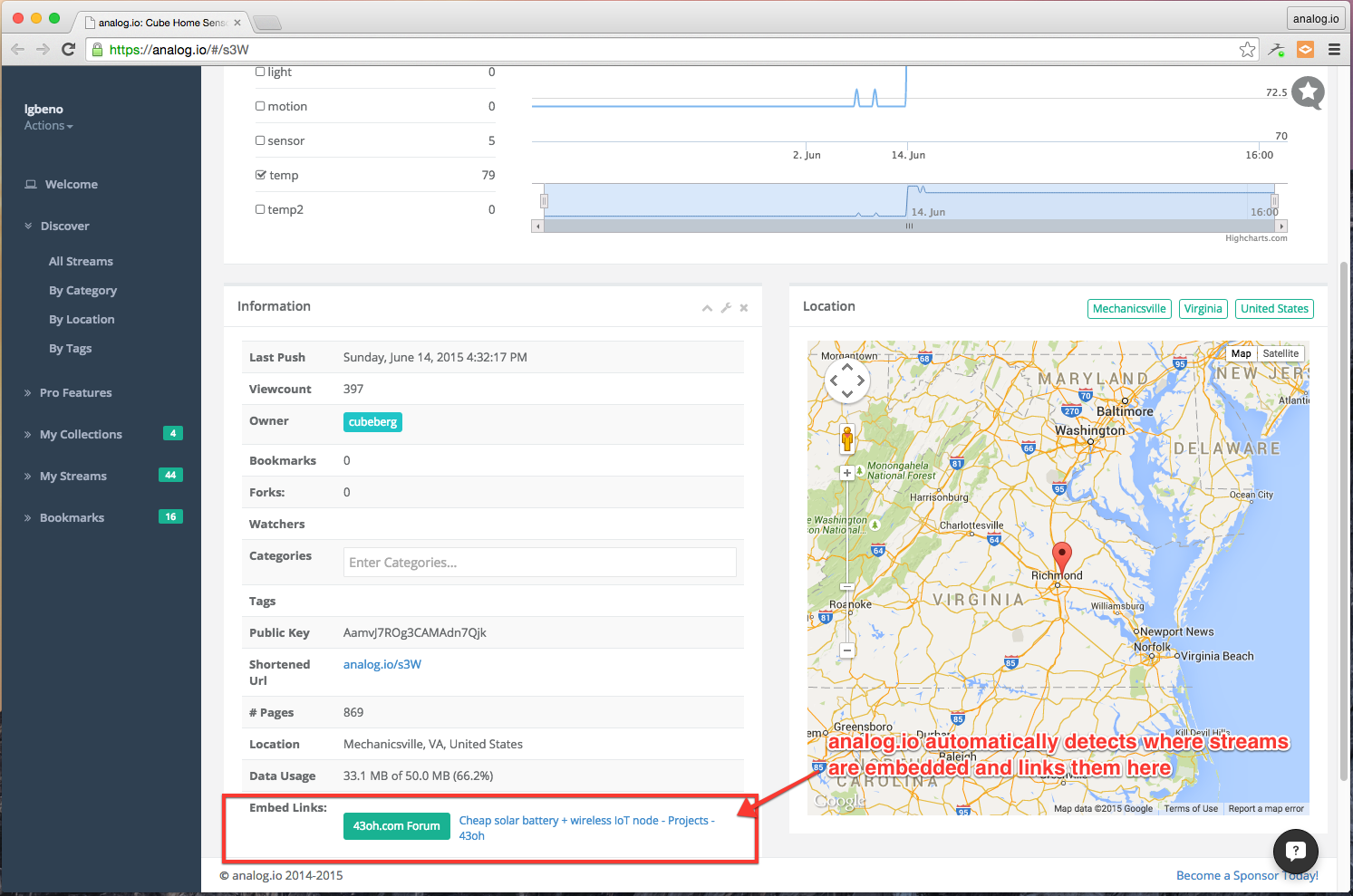Click the Virginia location tag
1353x896 pixels.
click(1203, 309)
